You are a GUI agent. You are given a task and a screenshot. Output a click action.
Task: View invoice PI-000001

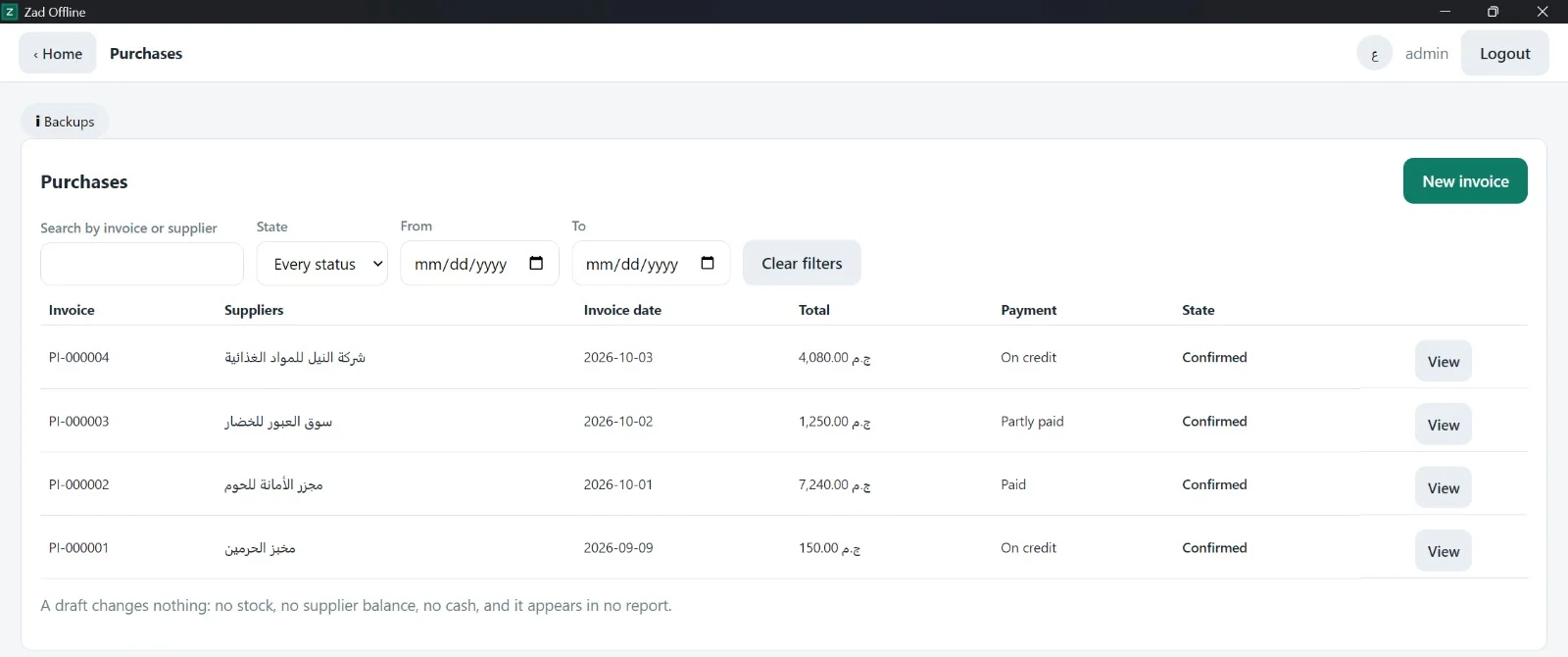coord(1444,551)
